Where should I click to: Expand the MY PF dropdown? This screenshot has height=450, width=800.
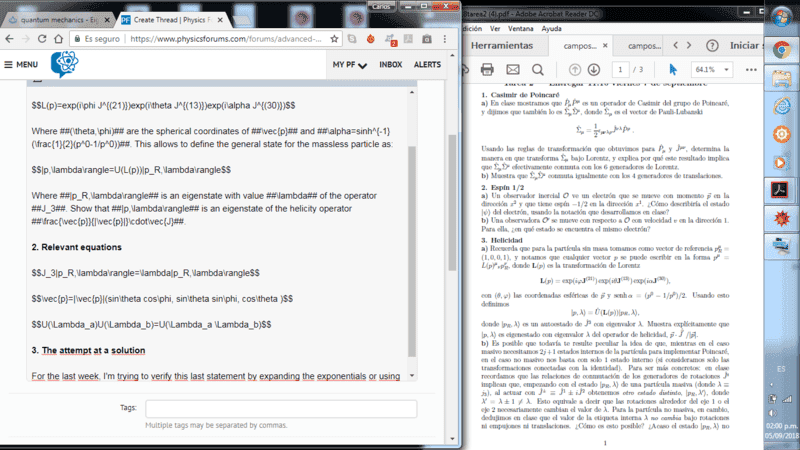(x=349, y=65)
